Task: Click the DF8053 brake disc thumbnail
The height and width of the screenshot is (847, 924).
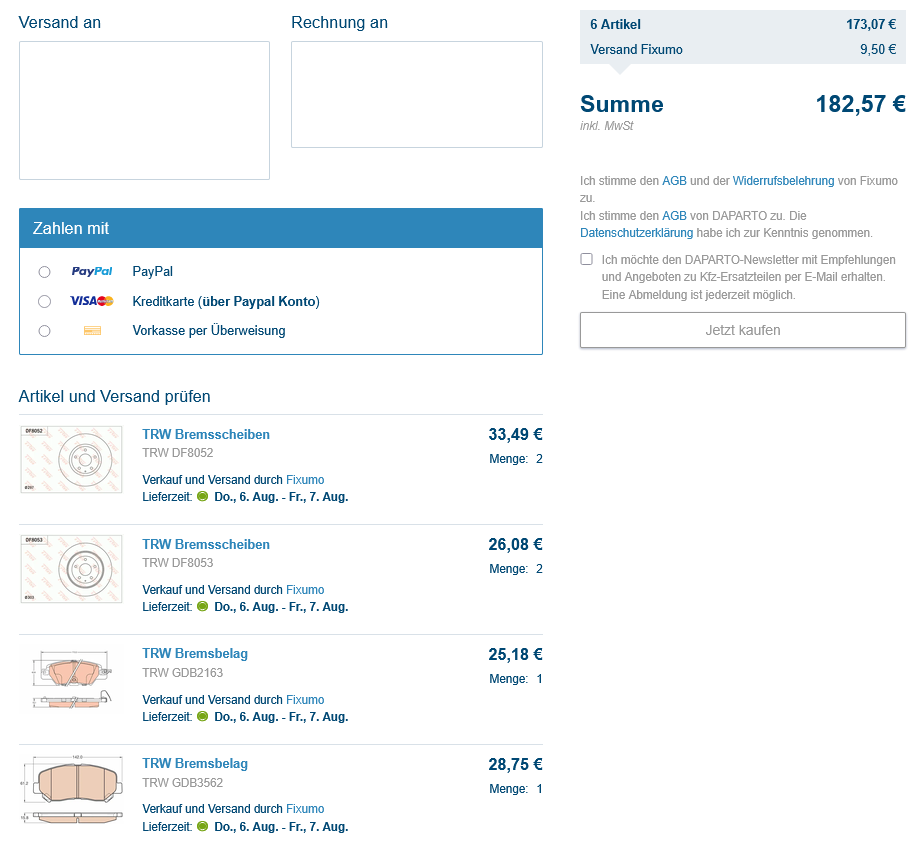Action: coord(71,569)
